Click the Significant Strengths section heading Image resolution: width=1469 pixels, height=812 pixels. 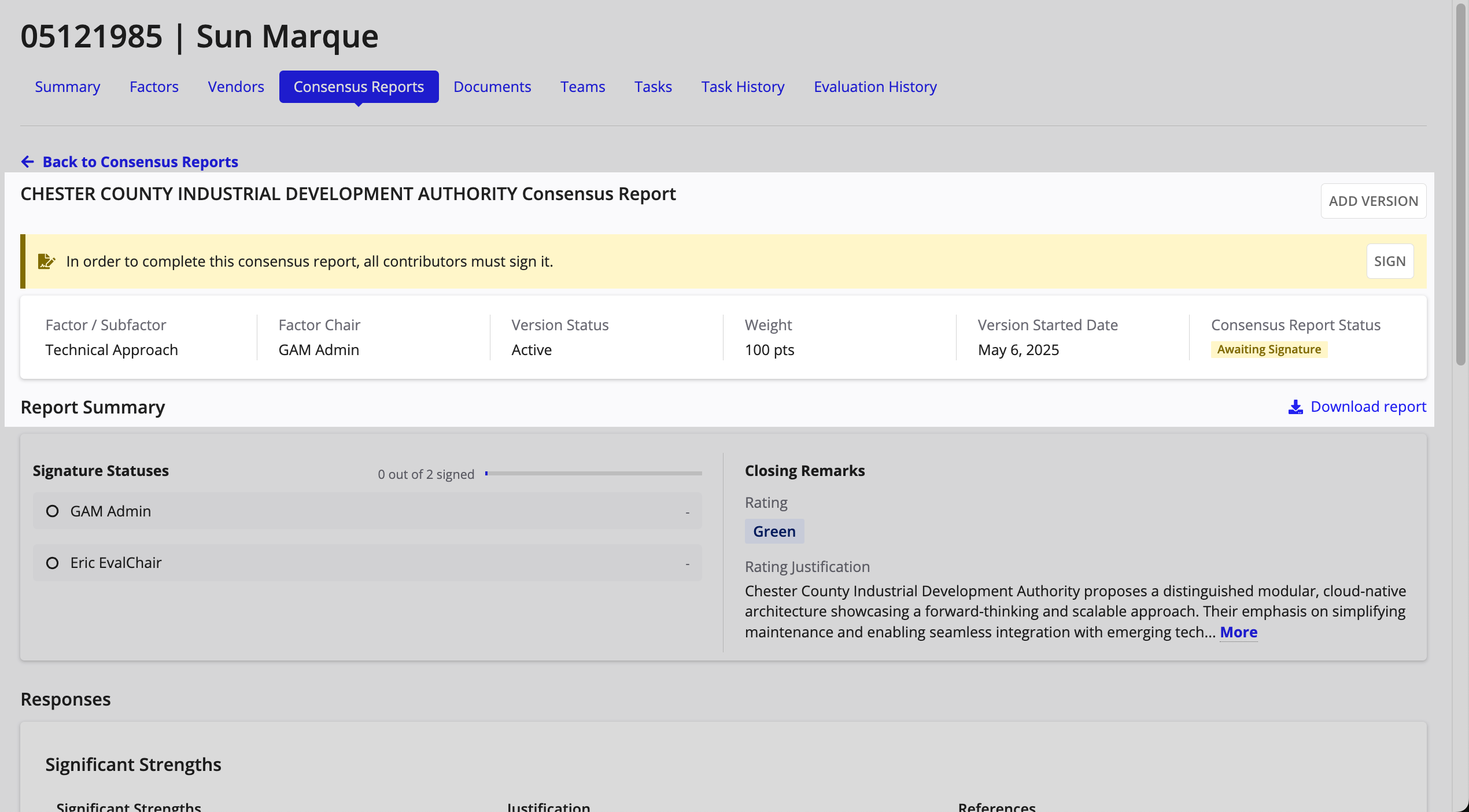tap(133, 765)
